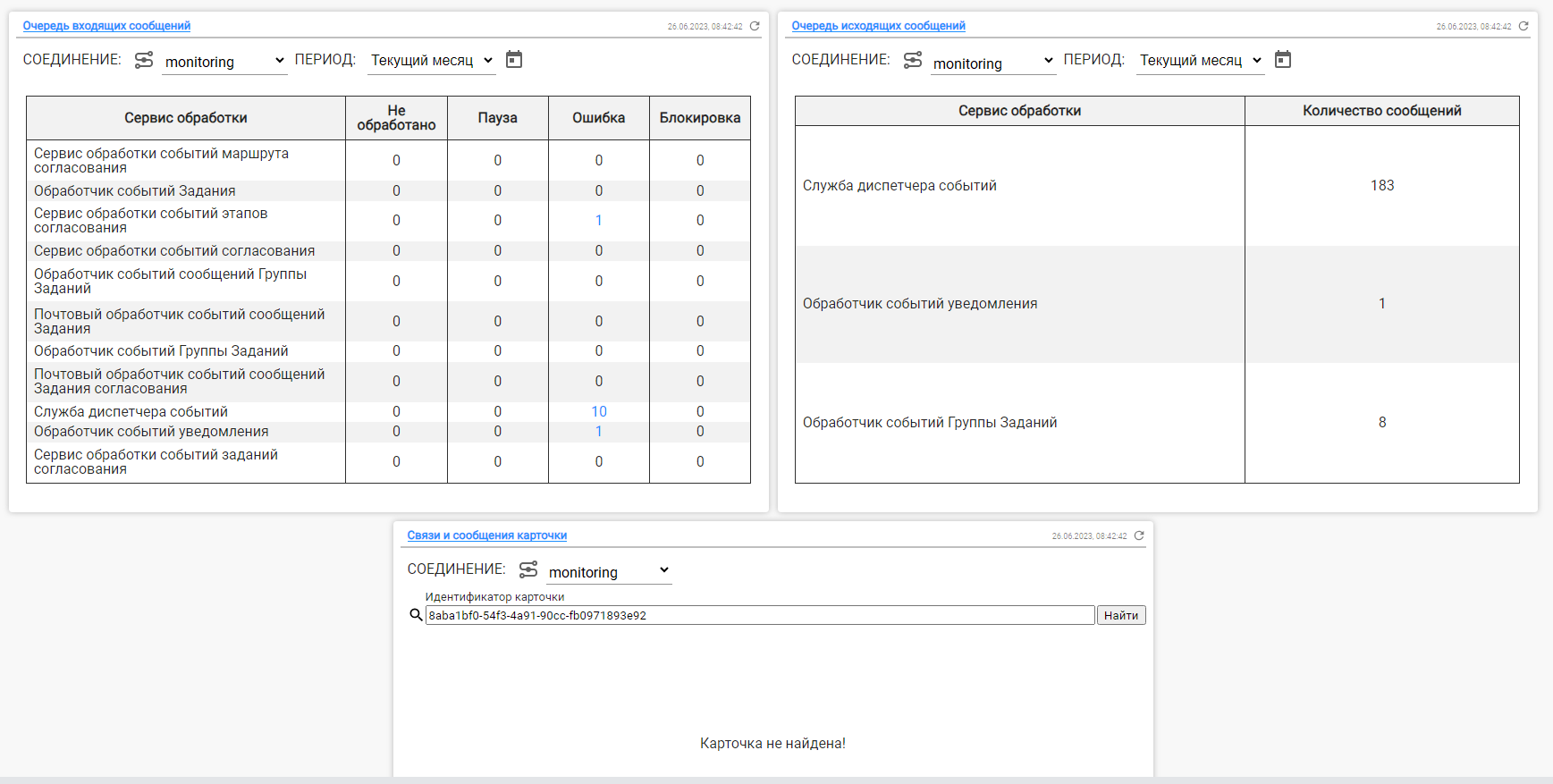Open connection dropdown in incoming queue panel
The image size is (1553, 784).
tap(224, 61)
